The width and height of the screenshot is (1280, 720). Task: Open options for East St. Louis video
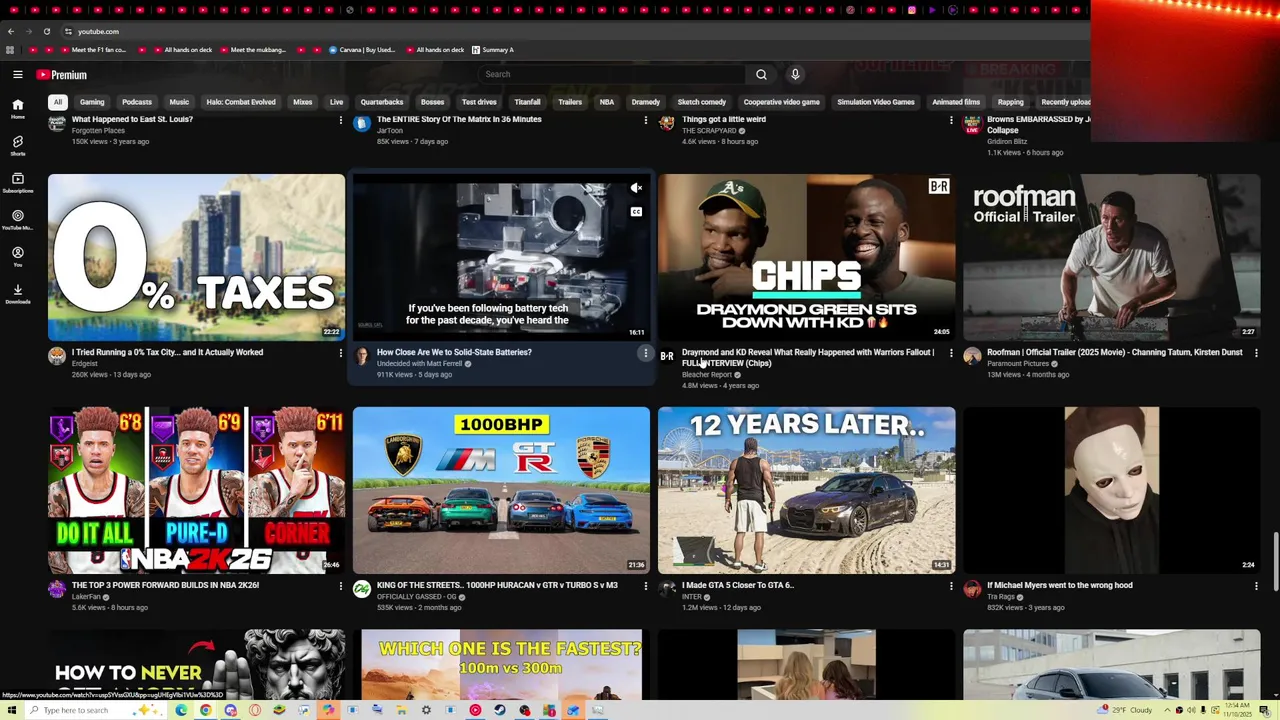pyautogui.click(x=340, y=120)
